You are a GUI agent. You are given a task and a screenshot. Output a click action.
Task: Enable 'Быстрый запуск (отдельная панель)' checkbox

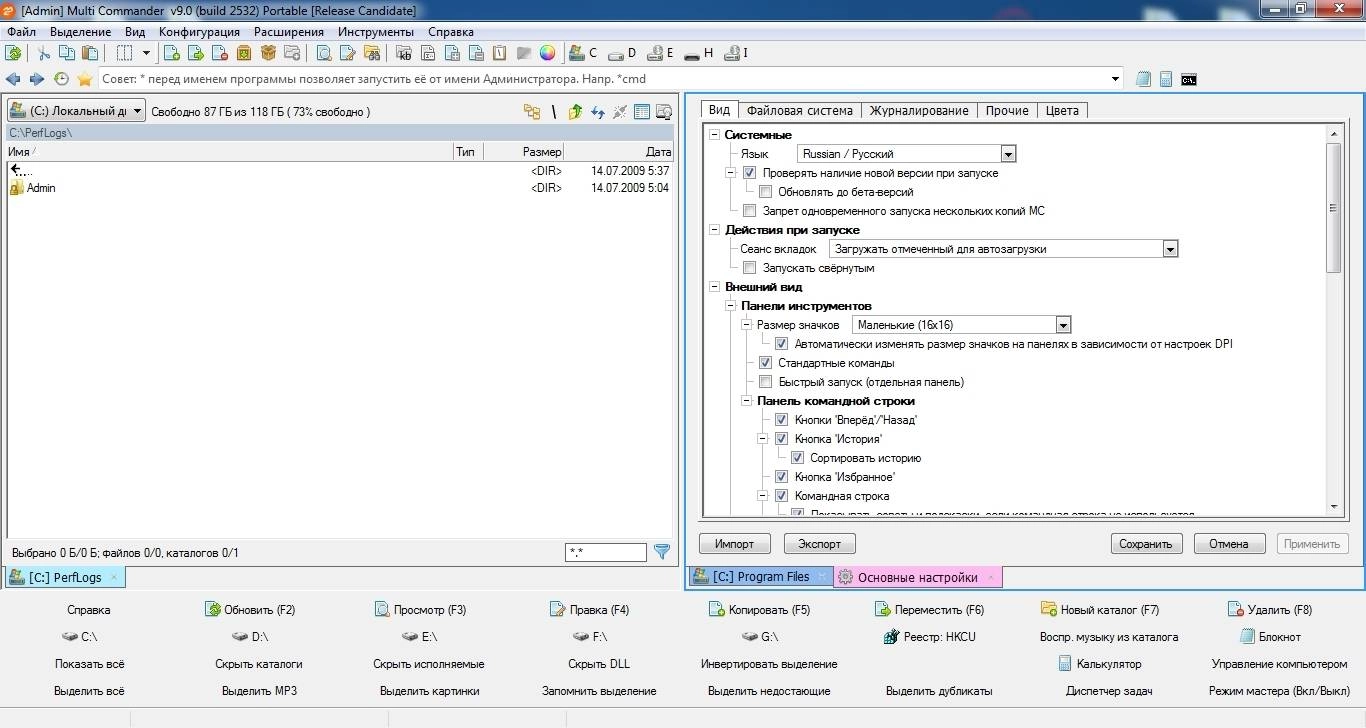[765, 382]
